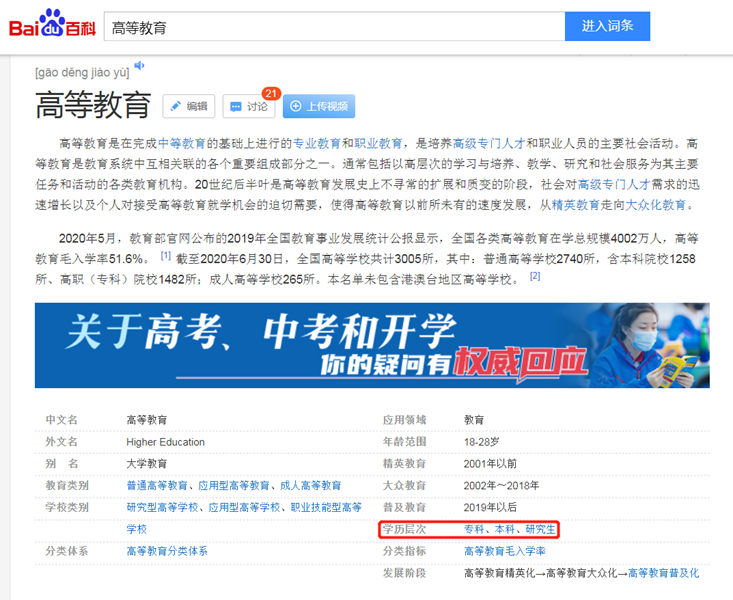Click the 研究生 link
Image resolution: width=733 pixels, height=600 pixels.
point(541,529)
